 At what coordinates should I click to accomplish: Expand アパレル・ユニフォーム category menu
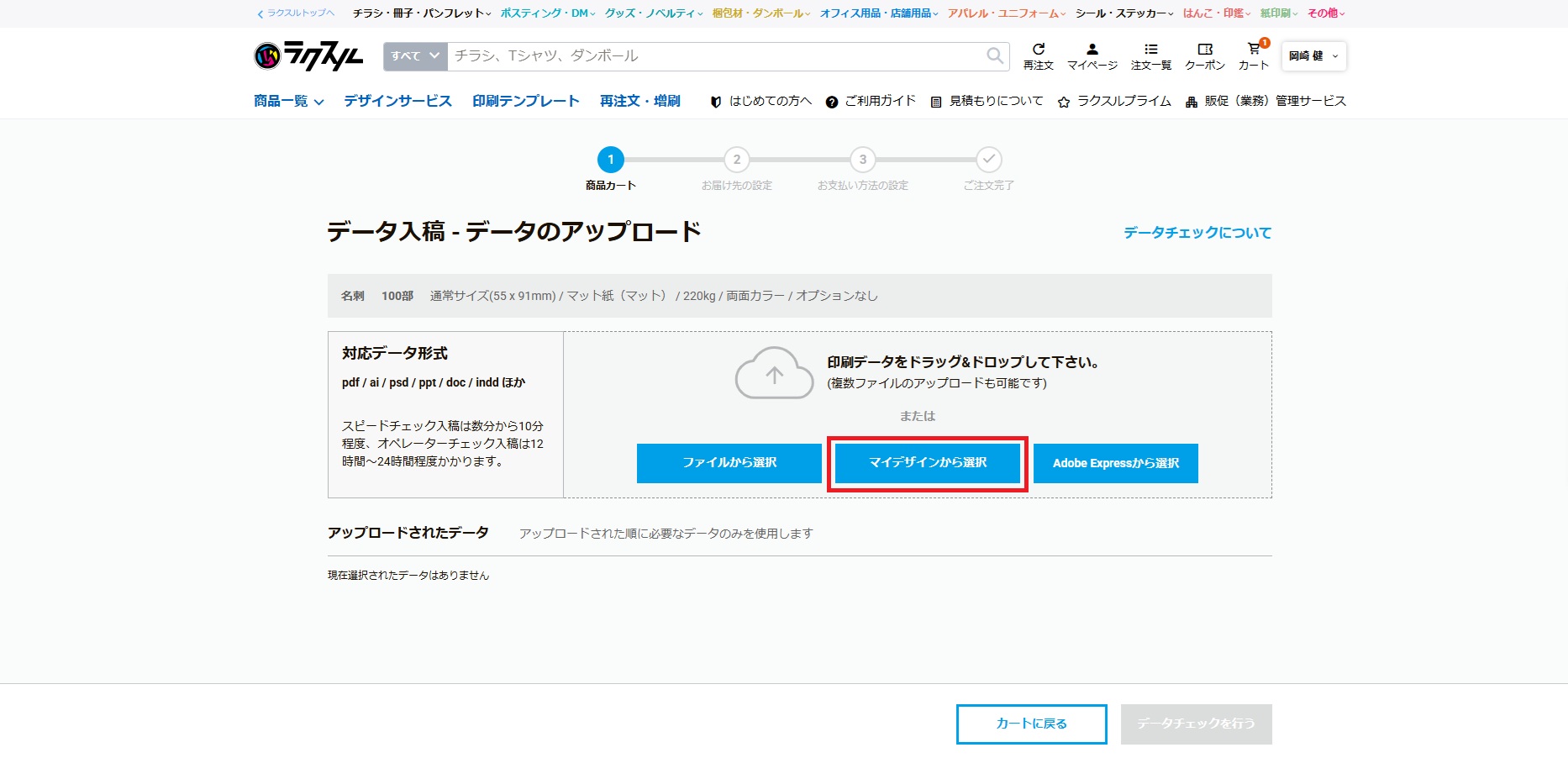[1007, 13]
